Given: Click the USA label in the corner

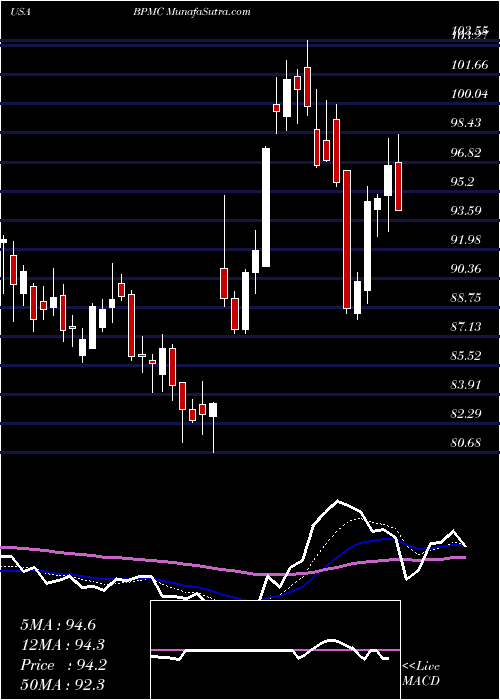Looking at the screenshot, I should pos(20,12).
